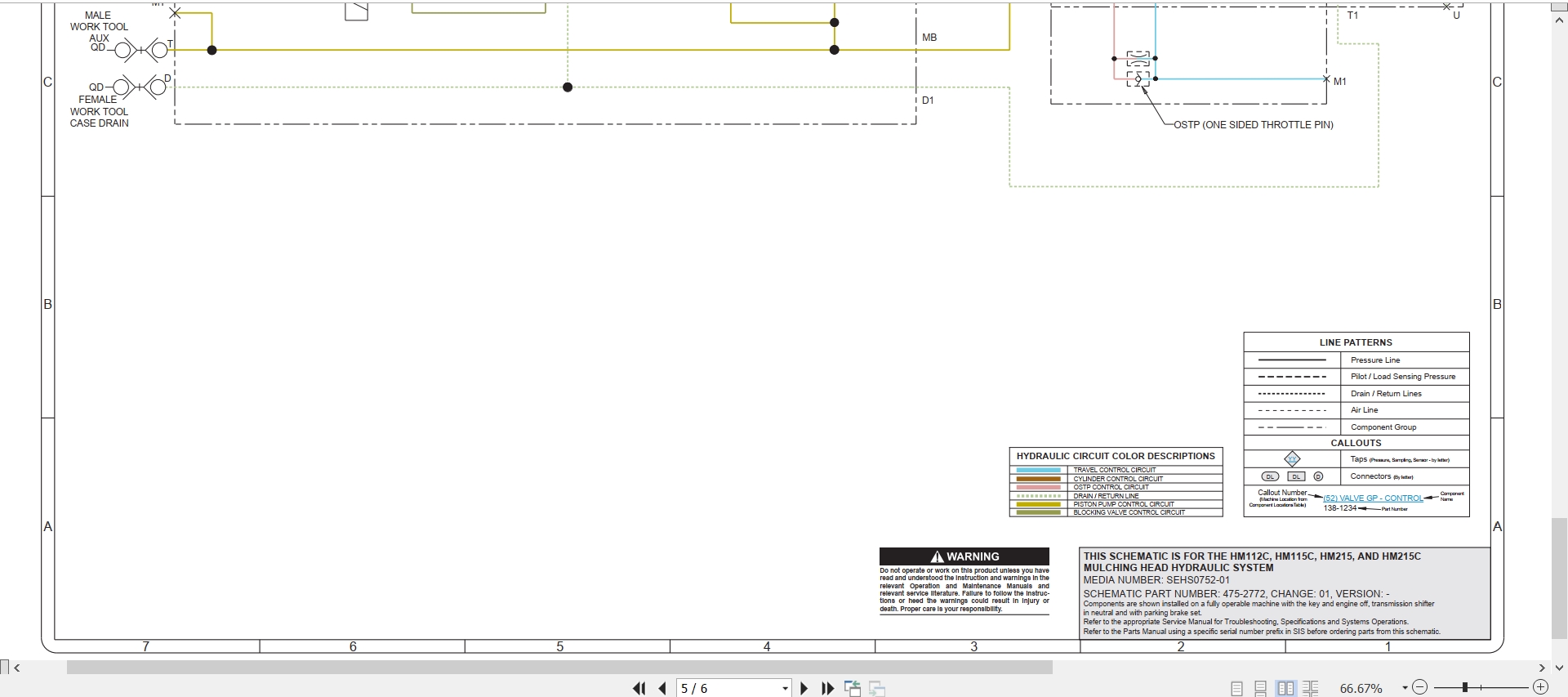Click the Pilot / Load Sensing Pressure entry

[x=1403, y=377]
